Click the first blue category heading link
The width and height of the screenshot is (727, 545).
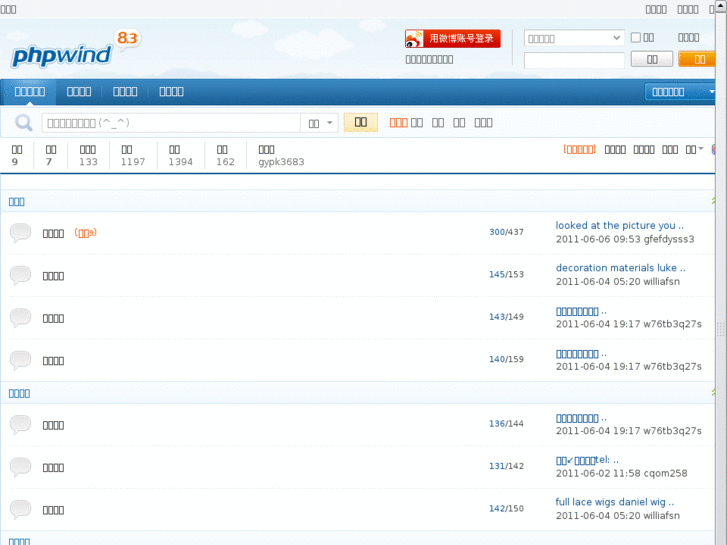17,202
